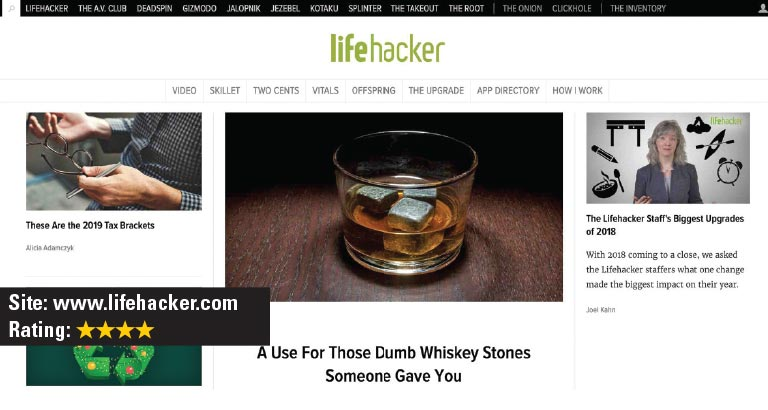Read These Are the 2019 Tax Brackets

tap(90, 225)
